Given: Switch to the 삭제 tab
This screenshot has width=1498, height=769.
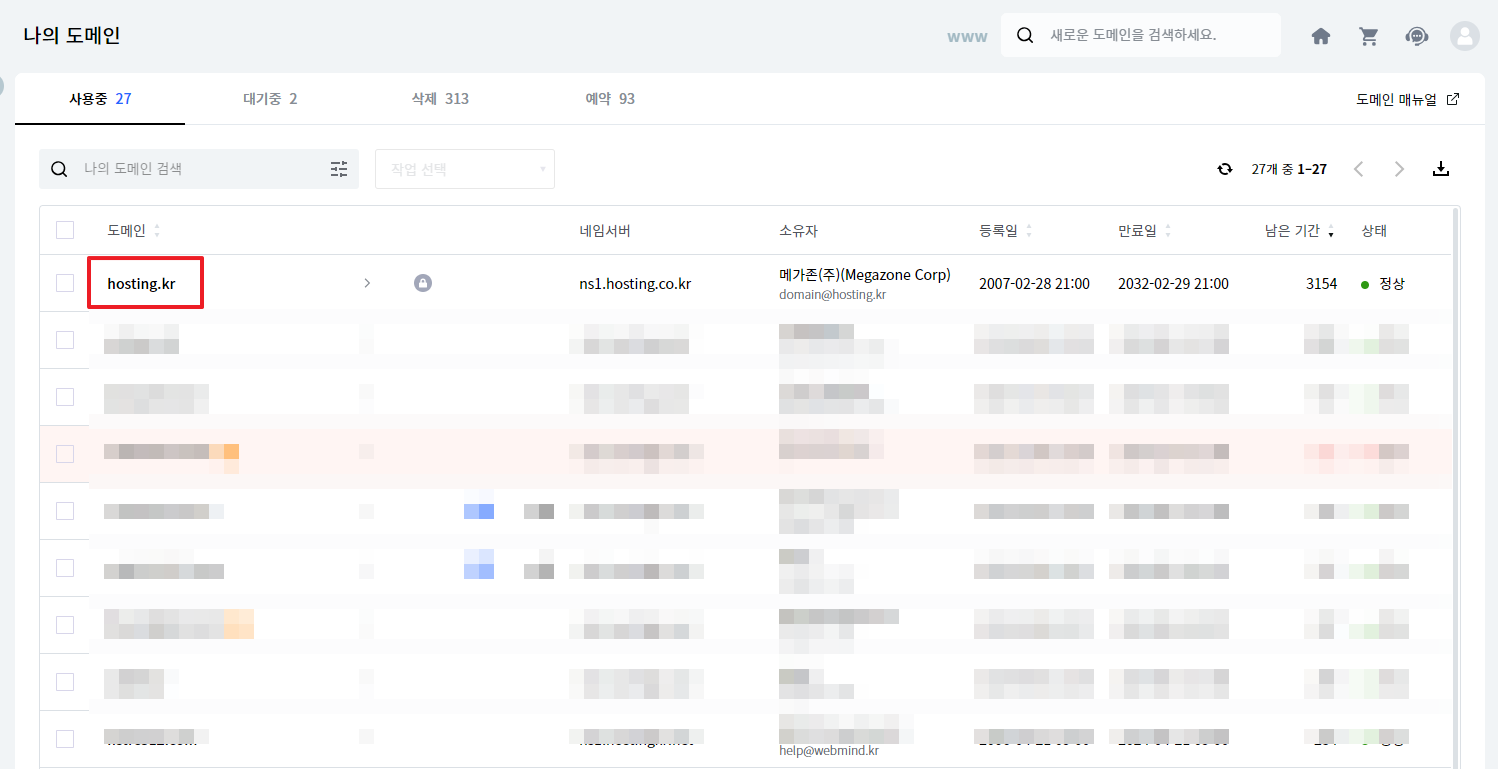Looking at the screenshot, I should tap(439, 99).
